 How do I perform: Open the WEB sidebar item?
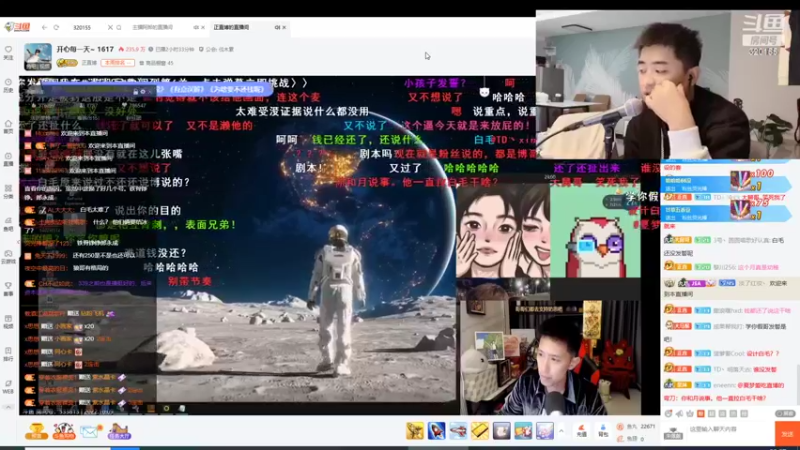[8, 387]
